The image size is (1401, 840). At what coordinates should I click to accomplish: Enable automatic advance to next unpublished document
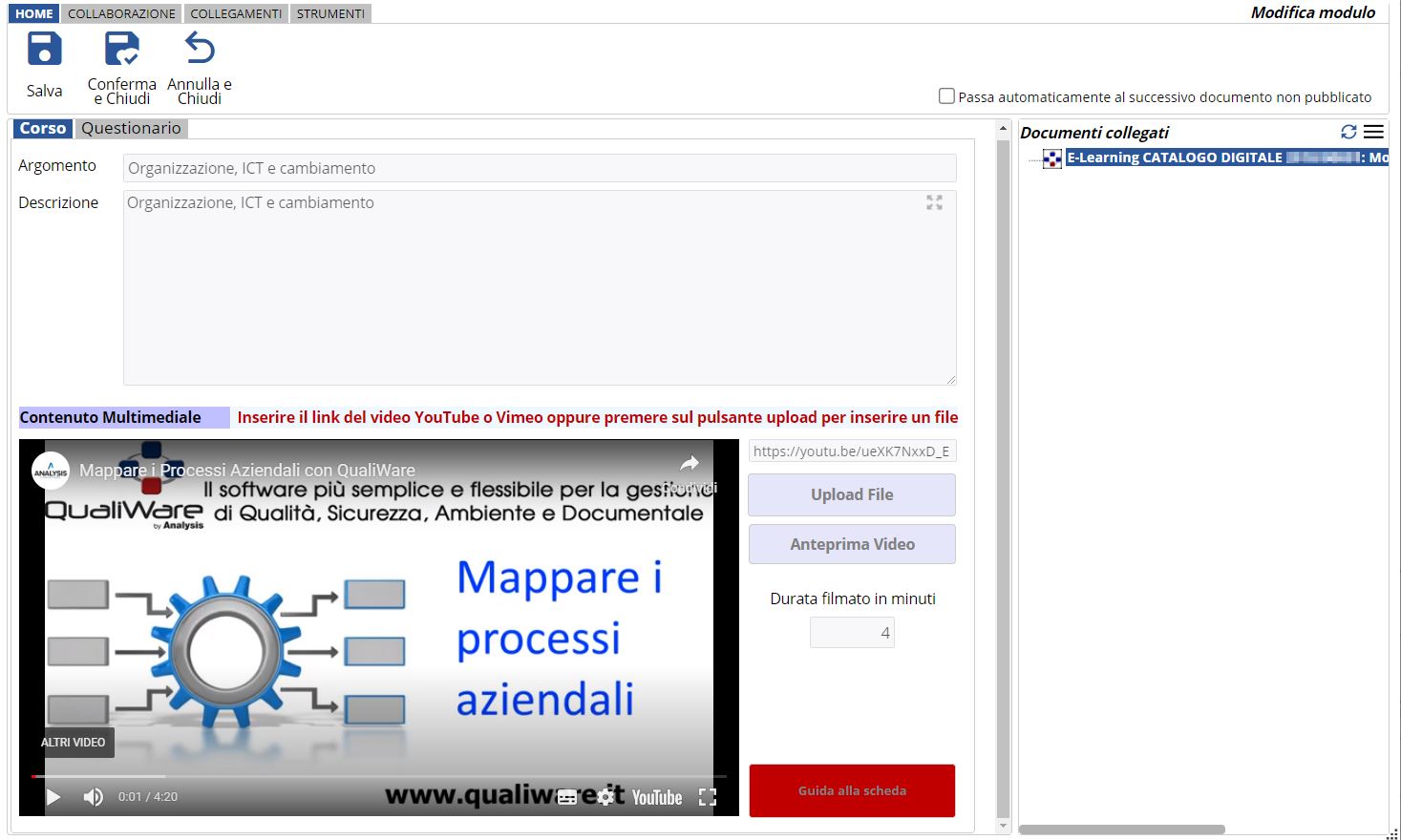(946, 96)
